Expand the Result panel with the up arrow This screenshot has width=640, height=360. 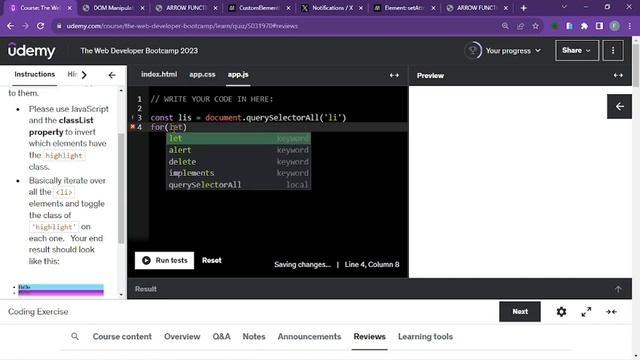618,289
